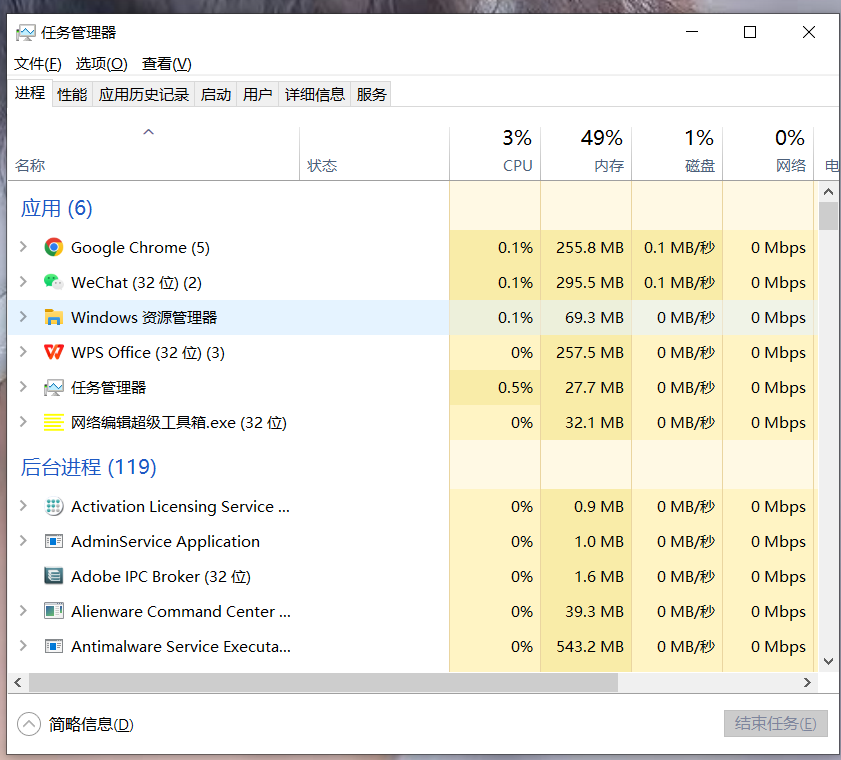Open the 查看(V) menu

tap(166, 64)
